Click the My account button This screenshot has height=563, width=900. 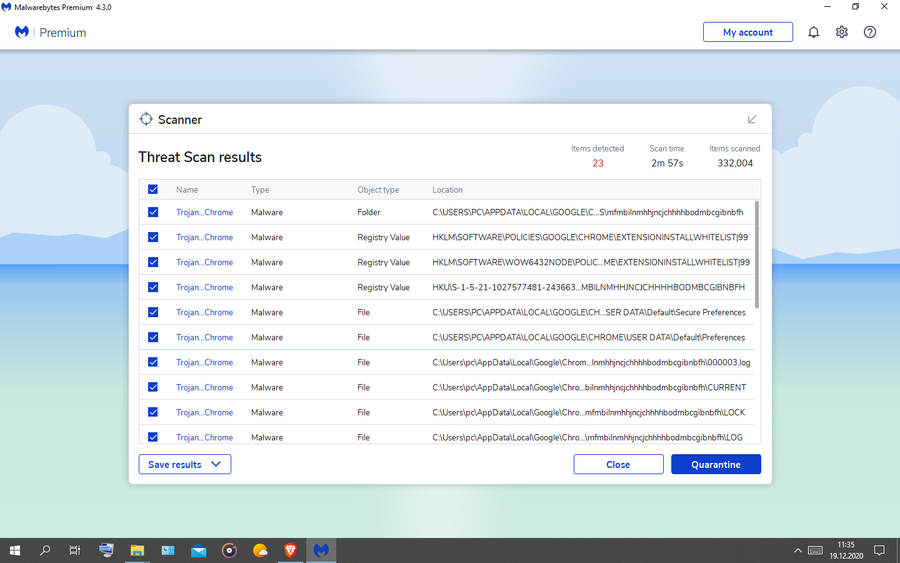click(x=747, y=32)
